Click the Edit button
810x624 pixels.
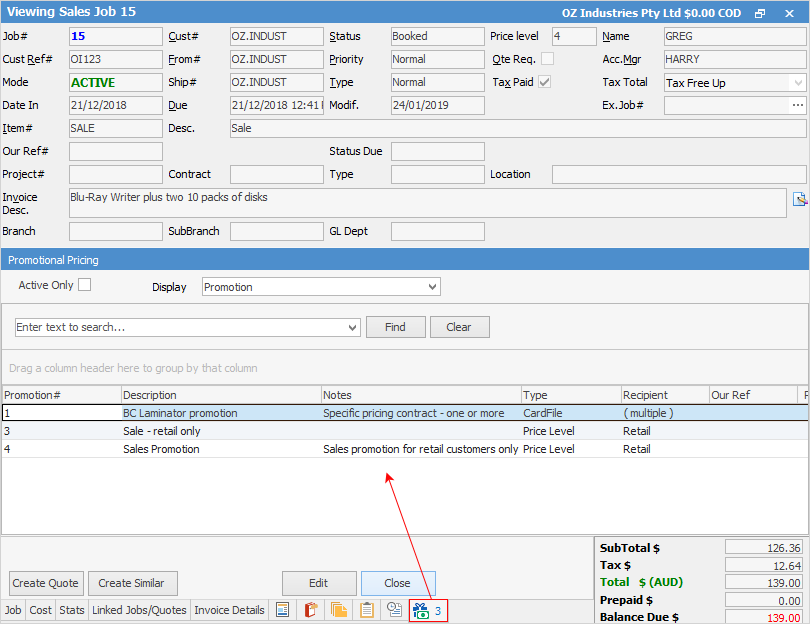tap(319, 583)
